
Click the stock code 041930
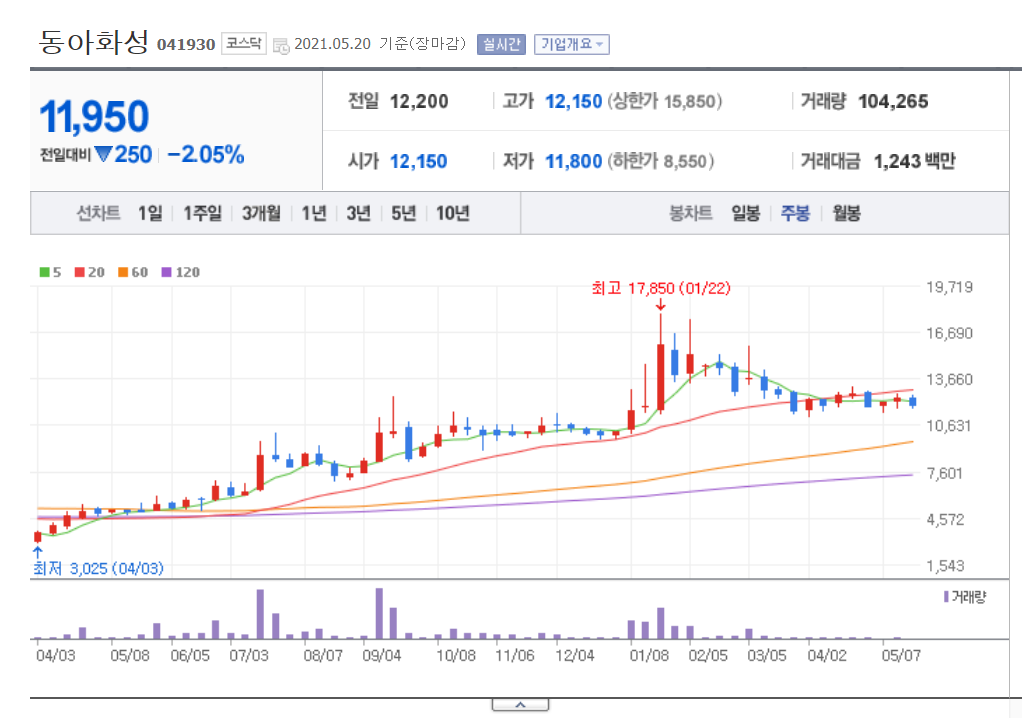(186, 44)
